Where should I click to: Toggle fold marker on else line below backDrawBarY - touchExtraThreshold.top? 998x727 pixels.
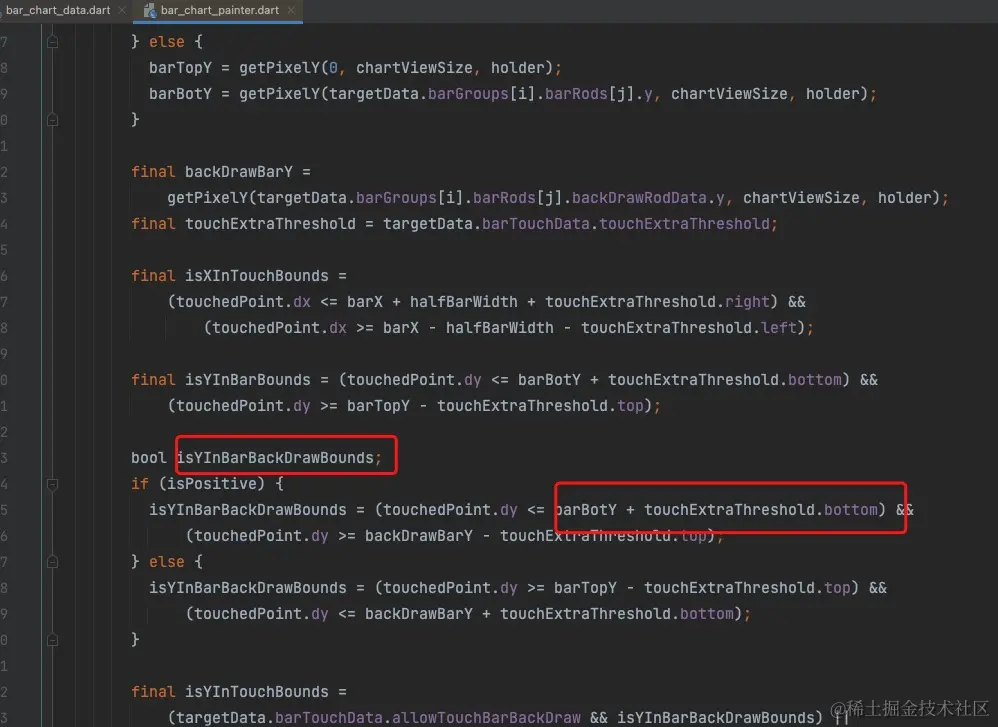[x=53, y=562]
